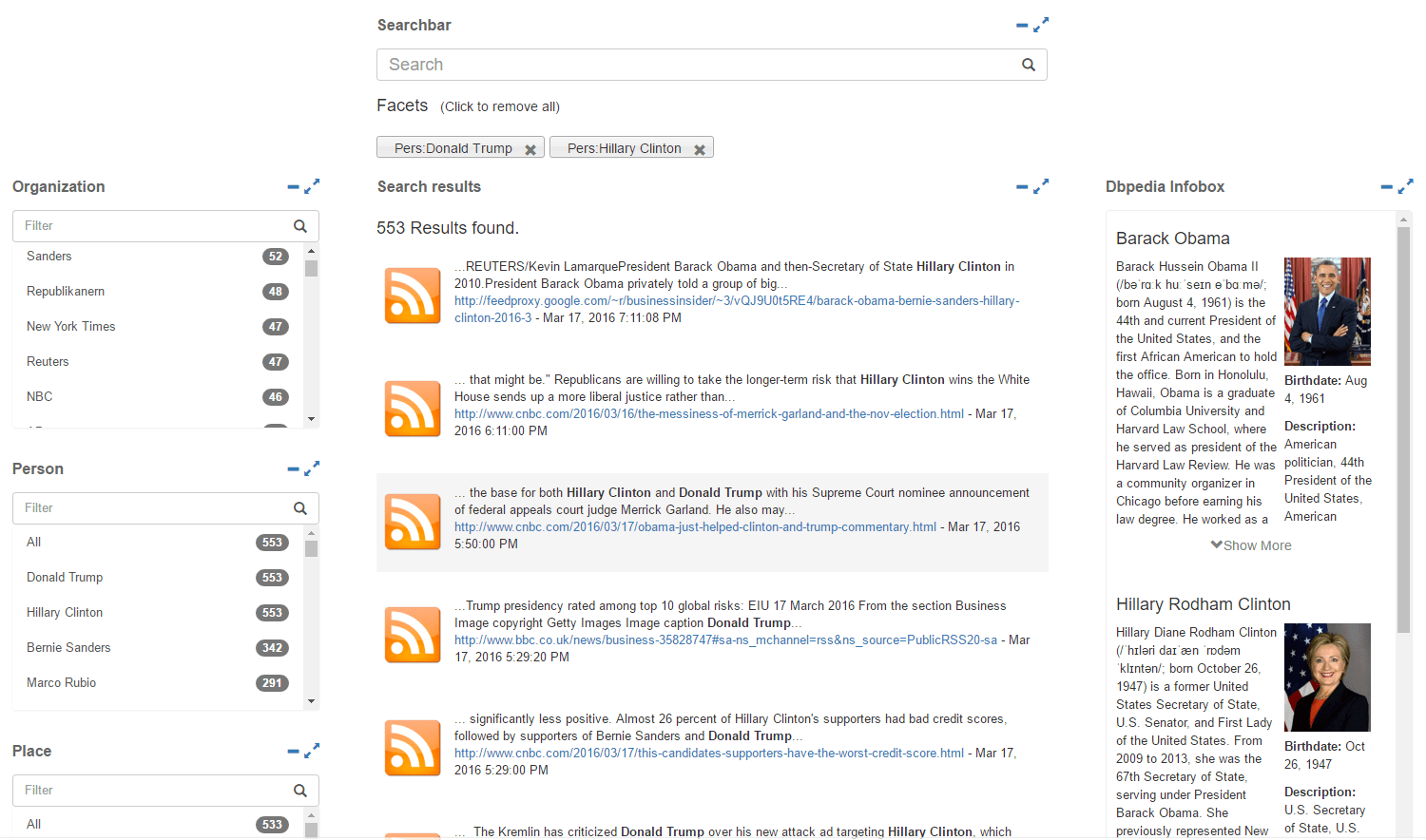Expand the Place panel to fullscreen
The image size is (1426, 840).
tap(312, 751)
